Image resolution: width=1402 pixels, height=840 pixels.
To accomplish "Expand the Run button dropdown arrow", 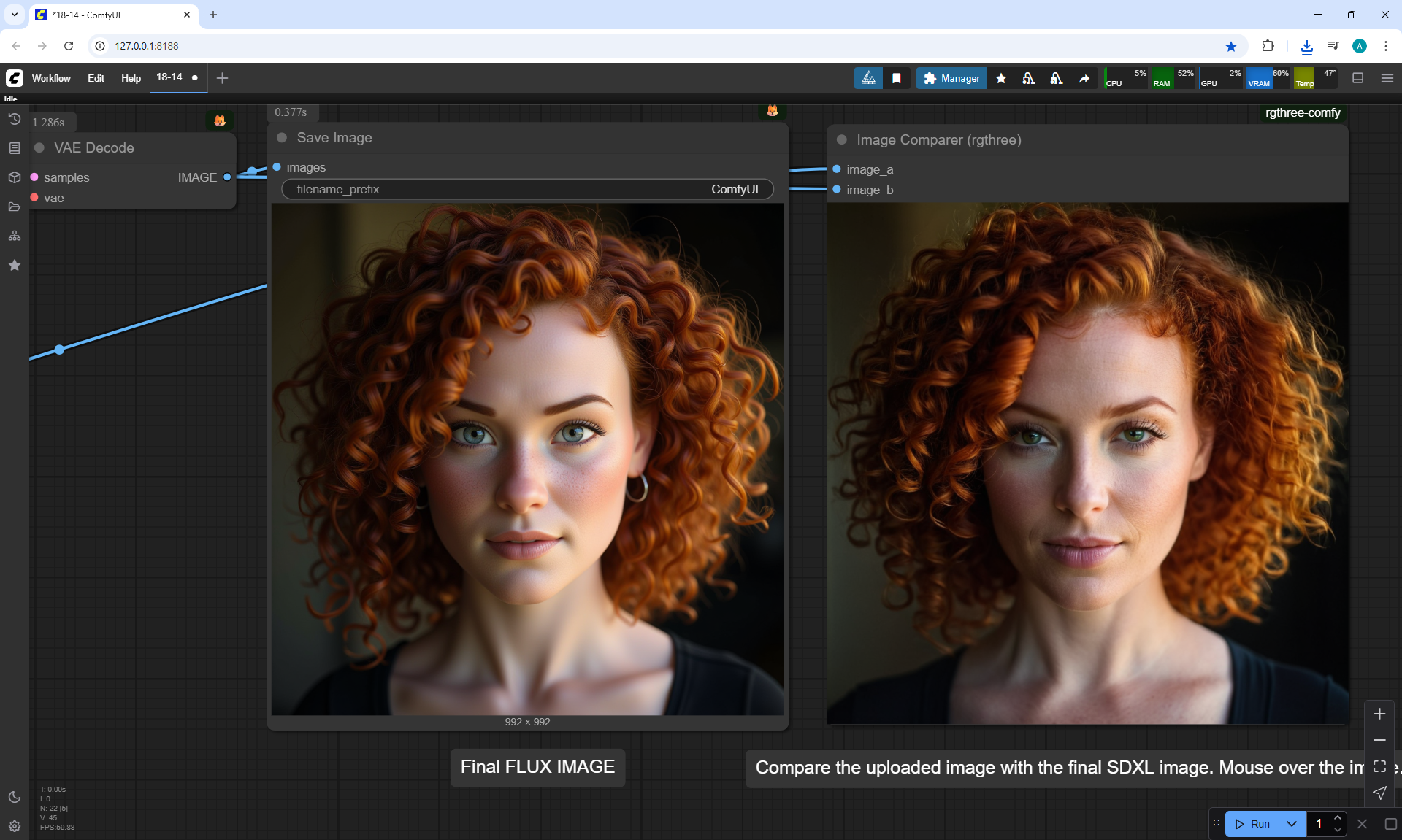I will (x=1291, y=824).
